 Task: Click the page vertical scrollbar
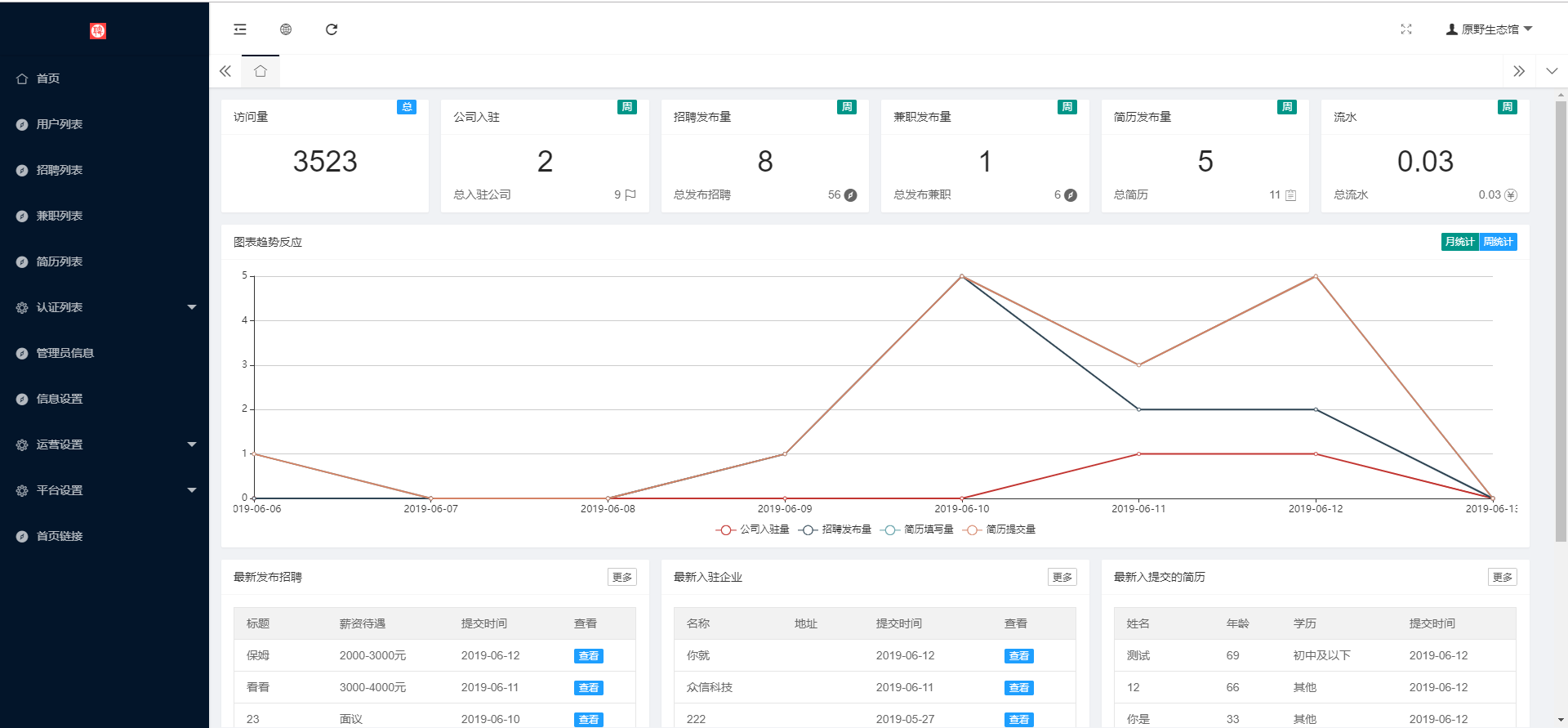point(1561,321)
